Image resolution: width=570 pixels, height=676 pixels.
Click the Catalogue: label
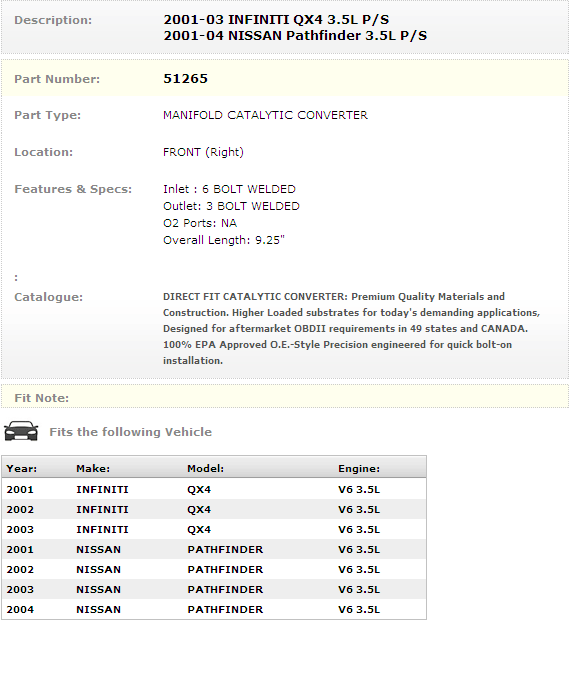tap(48, 297)
